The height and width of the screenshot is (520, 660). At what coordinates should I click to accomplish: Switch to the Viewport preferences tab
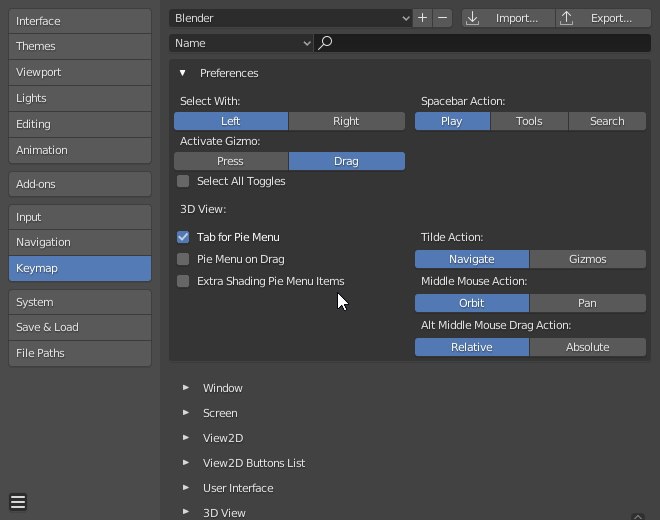[80, 72]
